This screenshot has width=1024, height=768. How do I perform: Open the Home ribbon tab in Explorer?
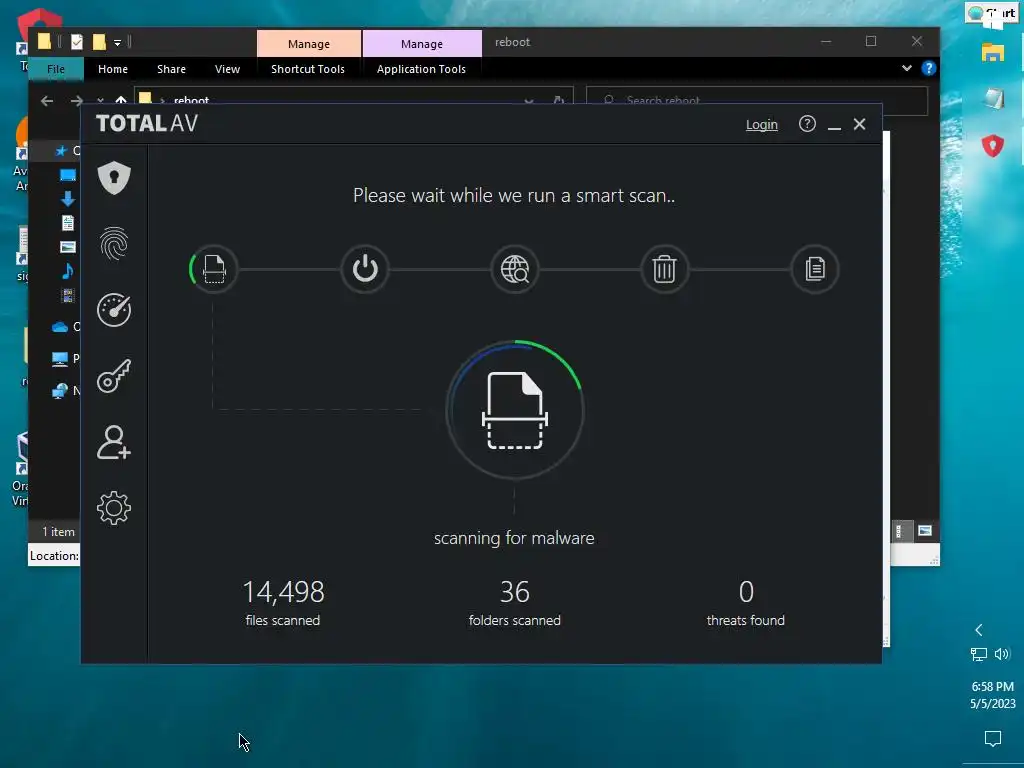point(113,69)
